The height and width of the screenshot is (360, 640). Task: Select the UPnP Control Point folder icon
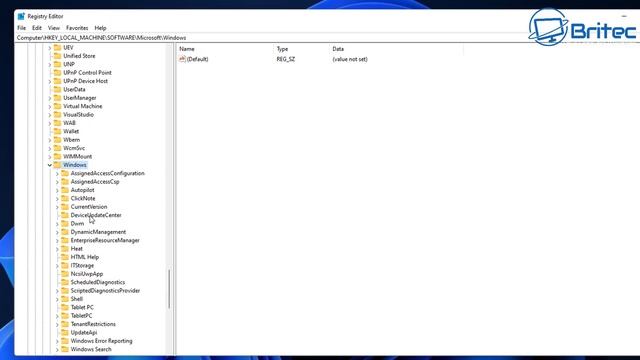point(58,73)
